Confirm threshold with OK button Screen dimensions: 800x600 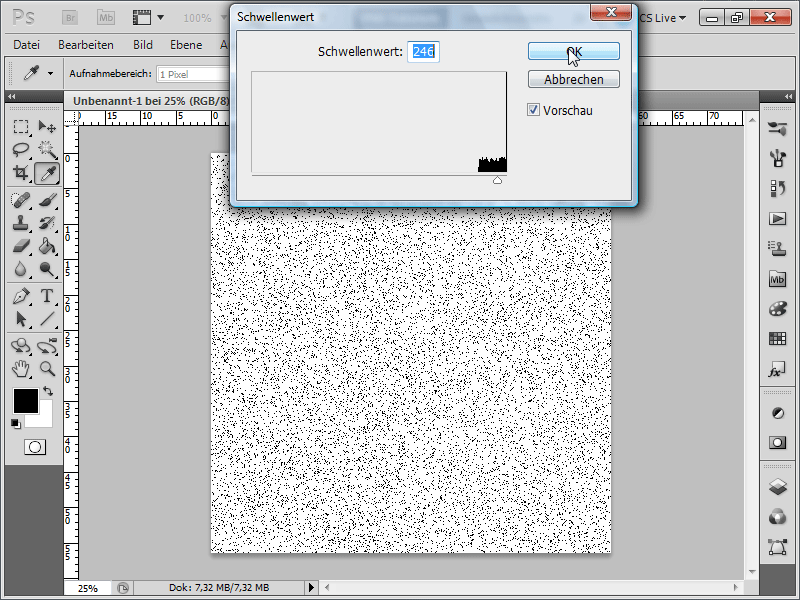tap(573, 51)
